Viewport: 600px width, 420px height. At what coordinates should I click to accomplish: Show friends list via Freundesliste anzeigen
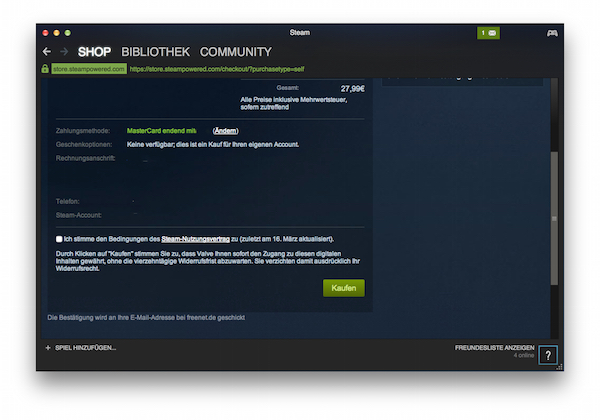pos(494,348)
